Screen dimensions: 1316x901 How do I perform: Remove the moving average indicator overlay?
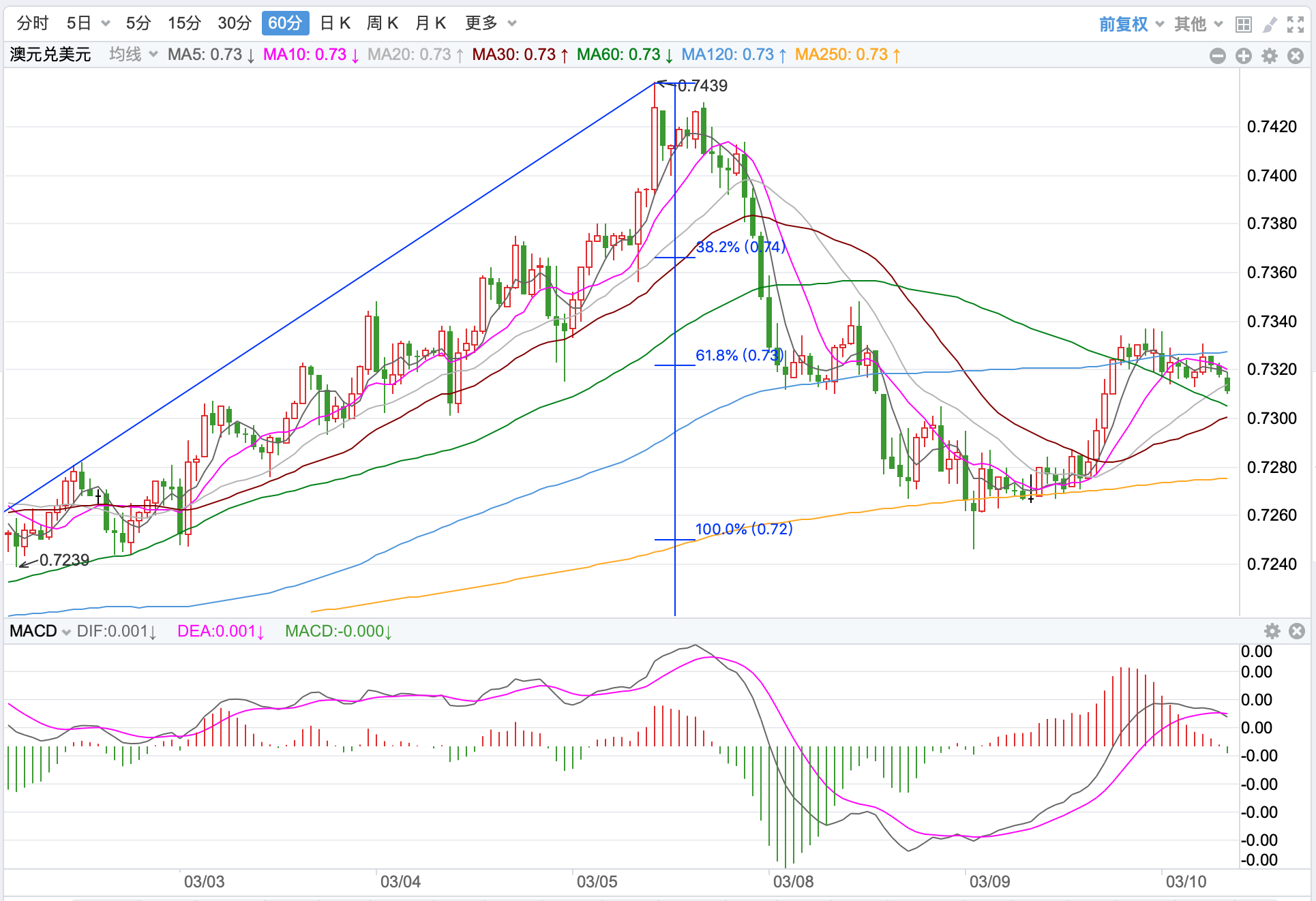click(1296, 56)
